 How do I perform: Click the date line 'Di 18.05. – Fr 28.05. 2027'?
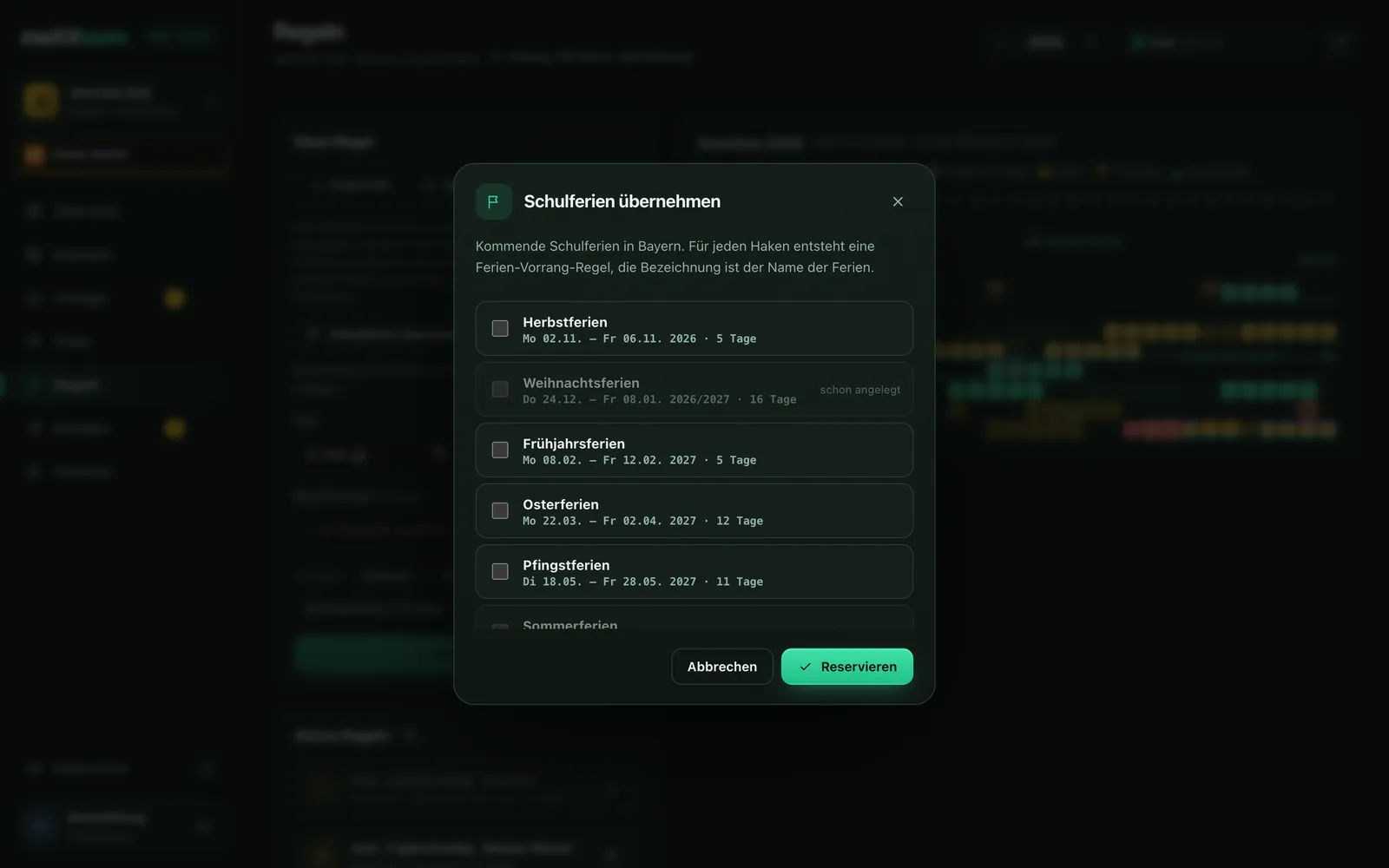(x=609, y=582)
